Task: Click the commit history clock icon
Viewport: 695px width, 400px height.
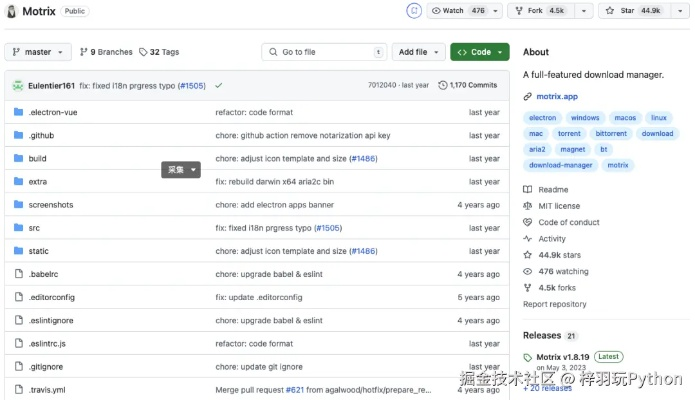Action: (x=443, y=85)
